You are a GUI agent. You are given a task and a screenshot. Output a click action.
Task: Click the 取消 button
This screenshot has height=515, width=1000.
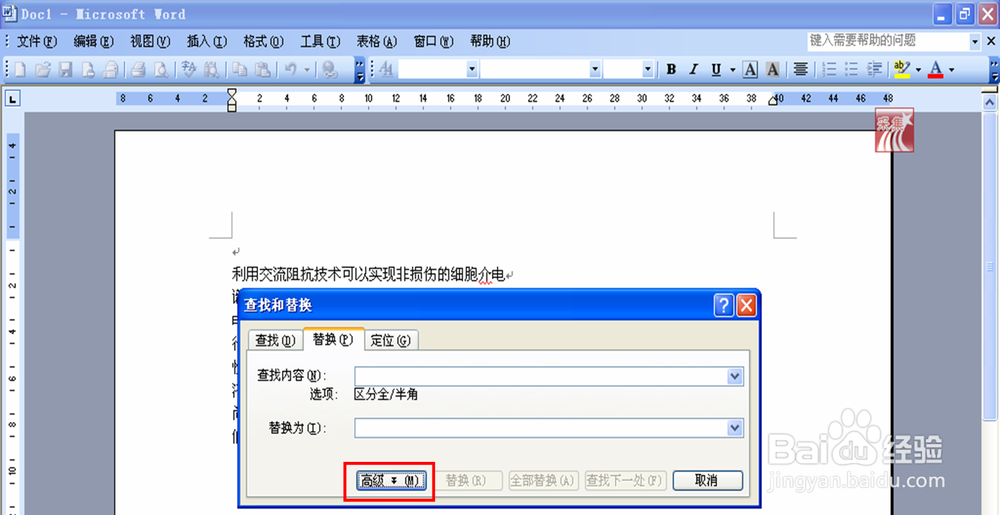pos(708,481)
